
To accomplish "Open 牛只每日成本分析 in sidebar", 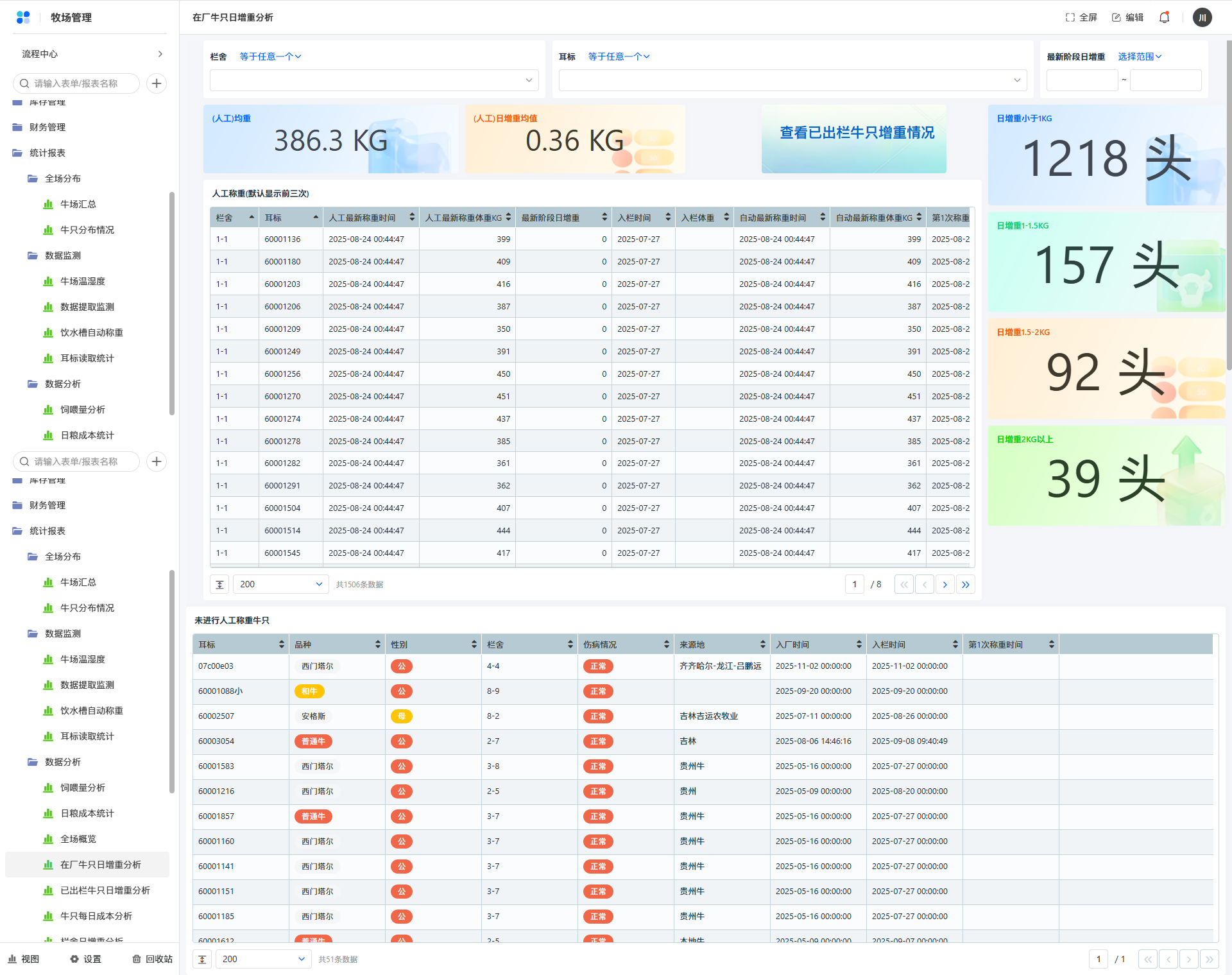I will coord(96,916).
